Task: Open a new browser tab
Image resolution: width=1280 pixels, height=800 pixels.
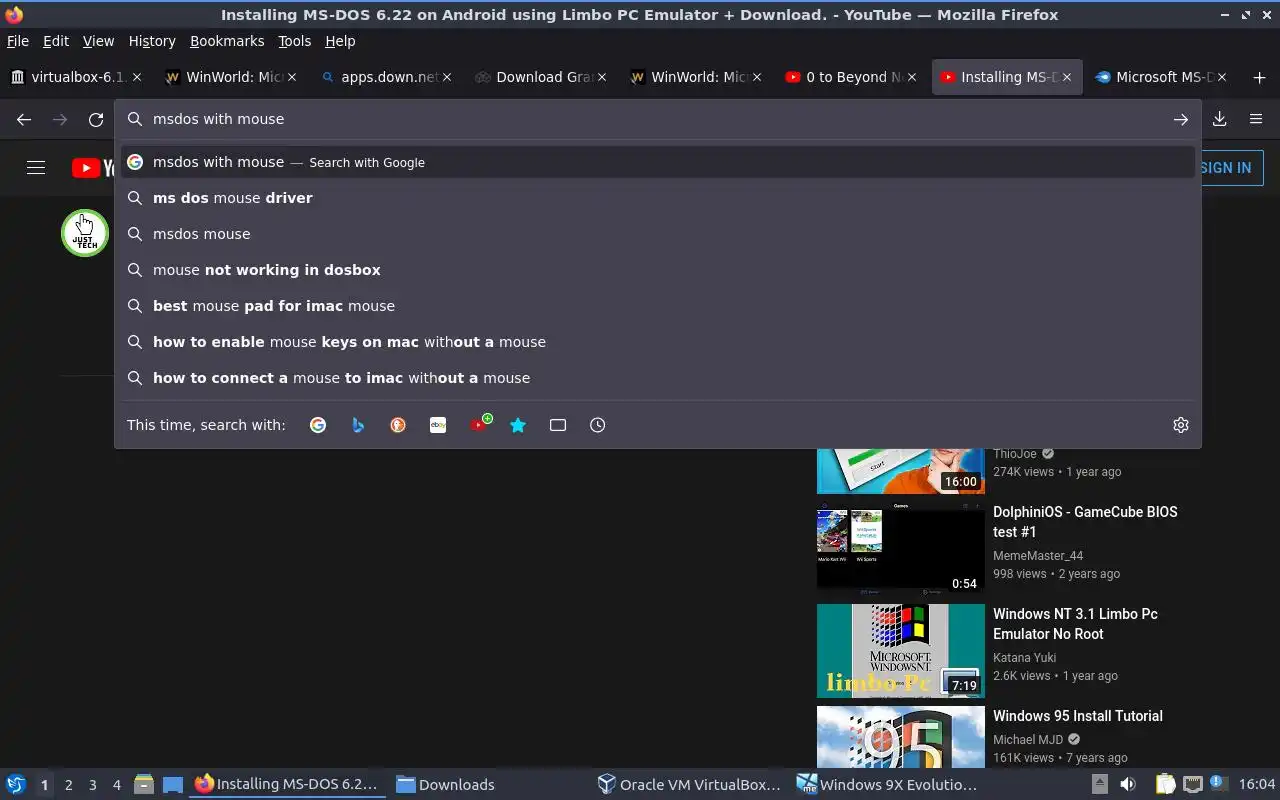Action: pyautogui.click(x=1259, y=77)
